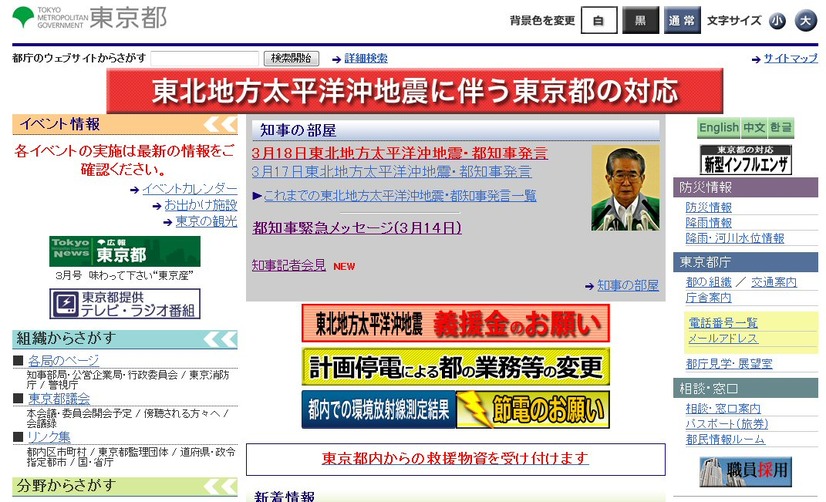Image resolution: width=826 pixels, height=502 pixels.
Task: Switch language to 中文
Action: click(754, 127)
